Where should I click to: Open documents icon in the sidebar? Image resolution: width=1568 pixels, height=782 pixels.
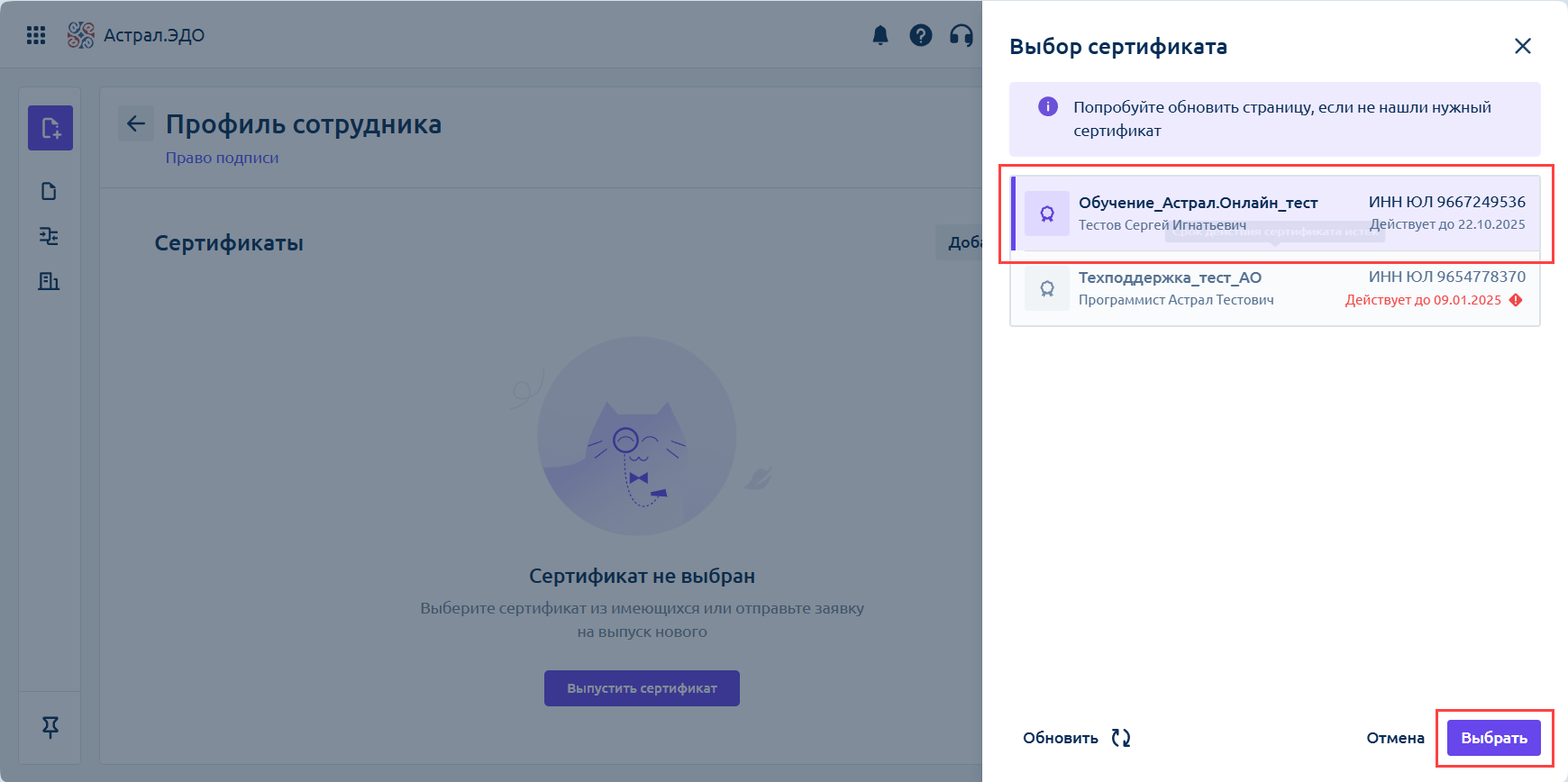pos(50,191)
